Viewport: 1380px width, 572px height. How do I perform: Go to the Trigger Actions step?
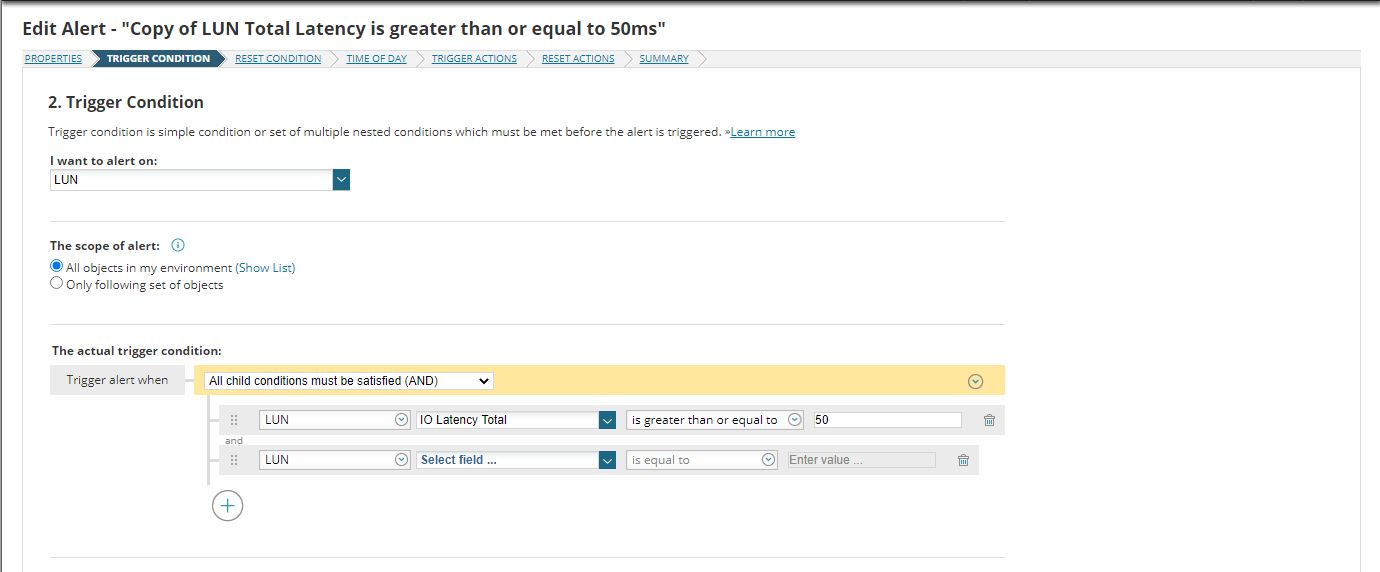point(474,59)
